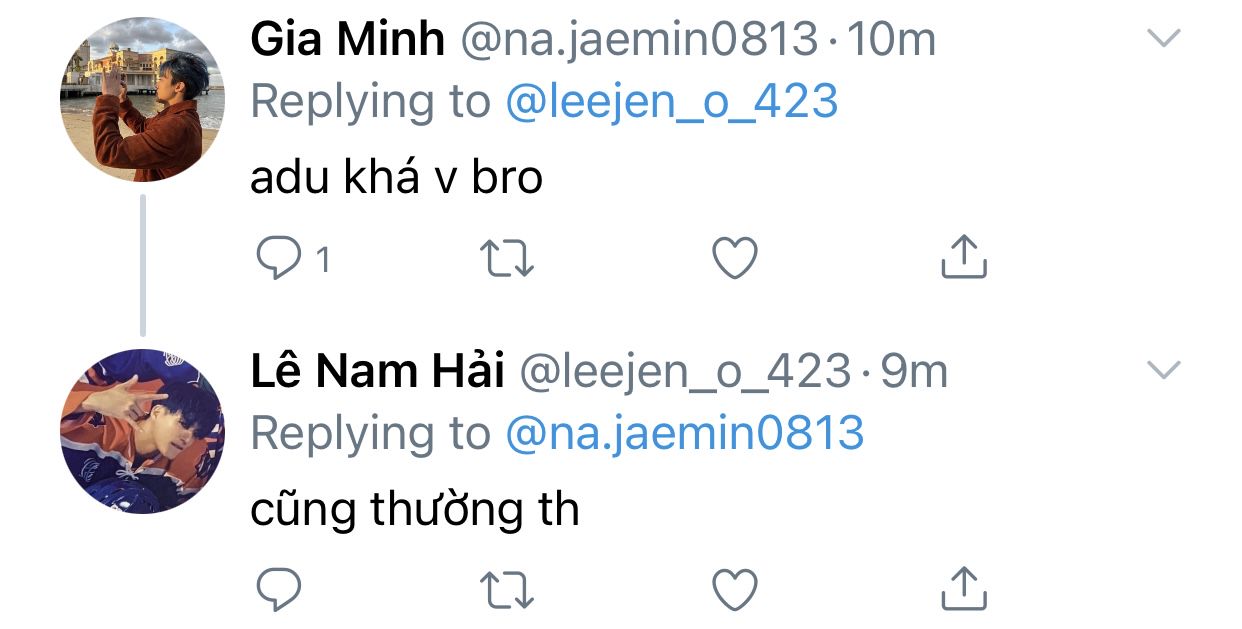The height and width of the screenshot is (629, 1242).
Task: Expand more options on Lê Nam Hải's tweet
Action: 1163,371
